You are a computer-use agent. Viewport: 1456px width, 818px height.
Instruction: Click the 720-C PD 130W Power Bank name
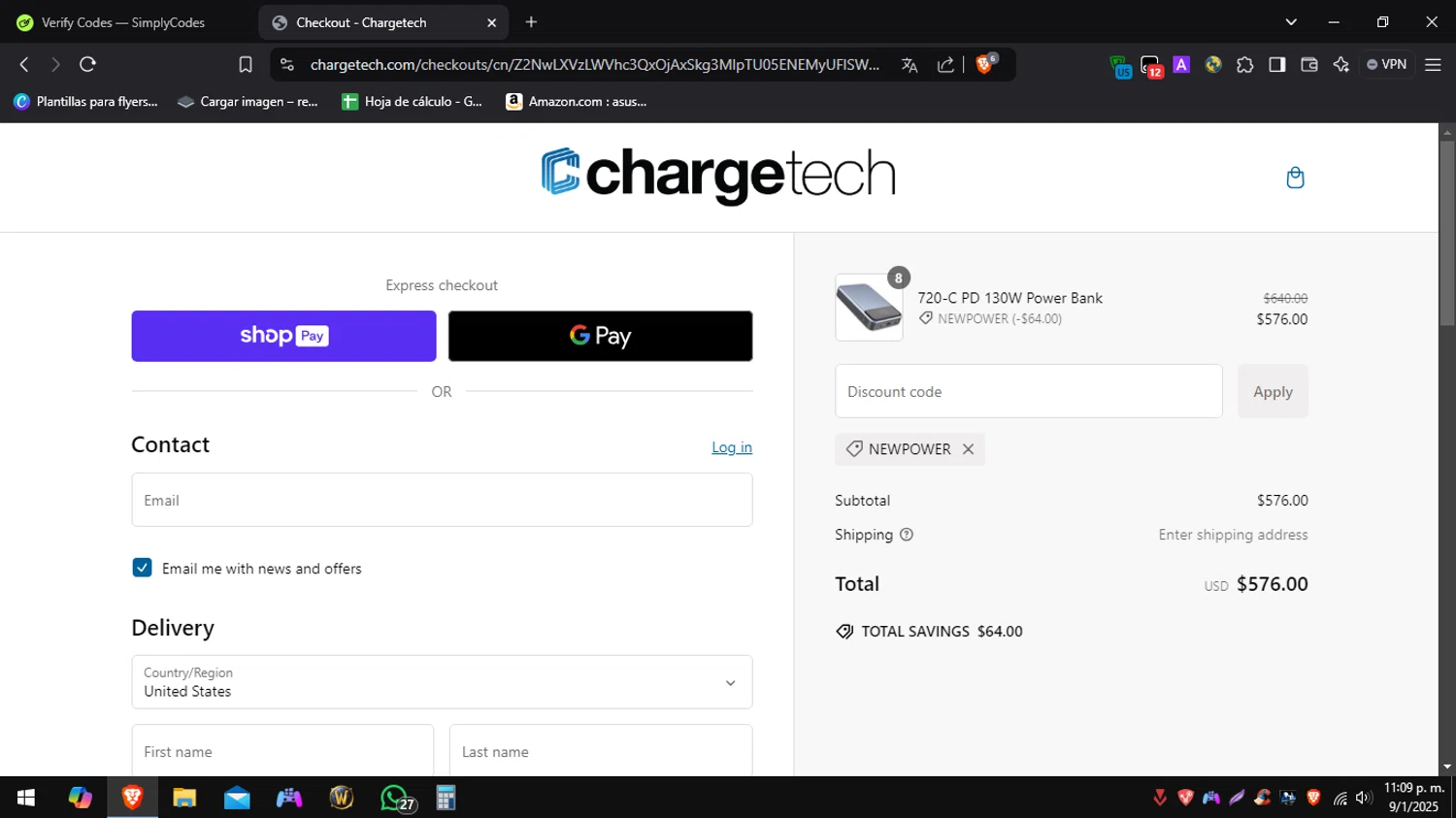[1009, 298]
